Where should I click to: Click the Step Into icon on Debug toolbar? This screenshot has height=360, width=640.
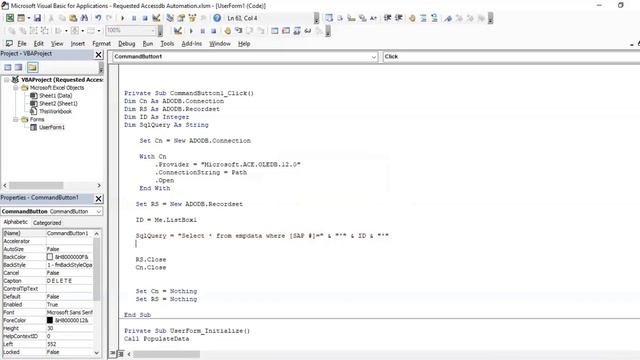[238, 31]
